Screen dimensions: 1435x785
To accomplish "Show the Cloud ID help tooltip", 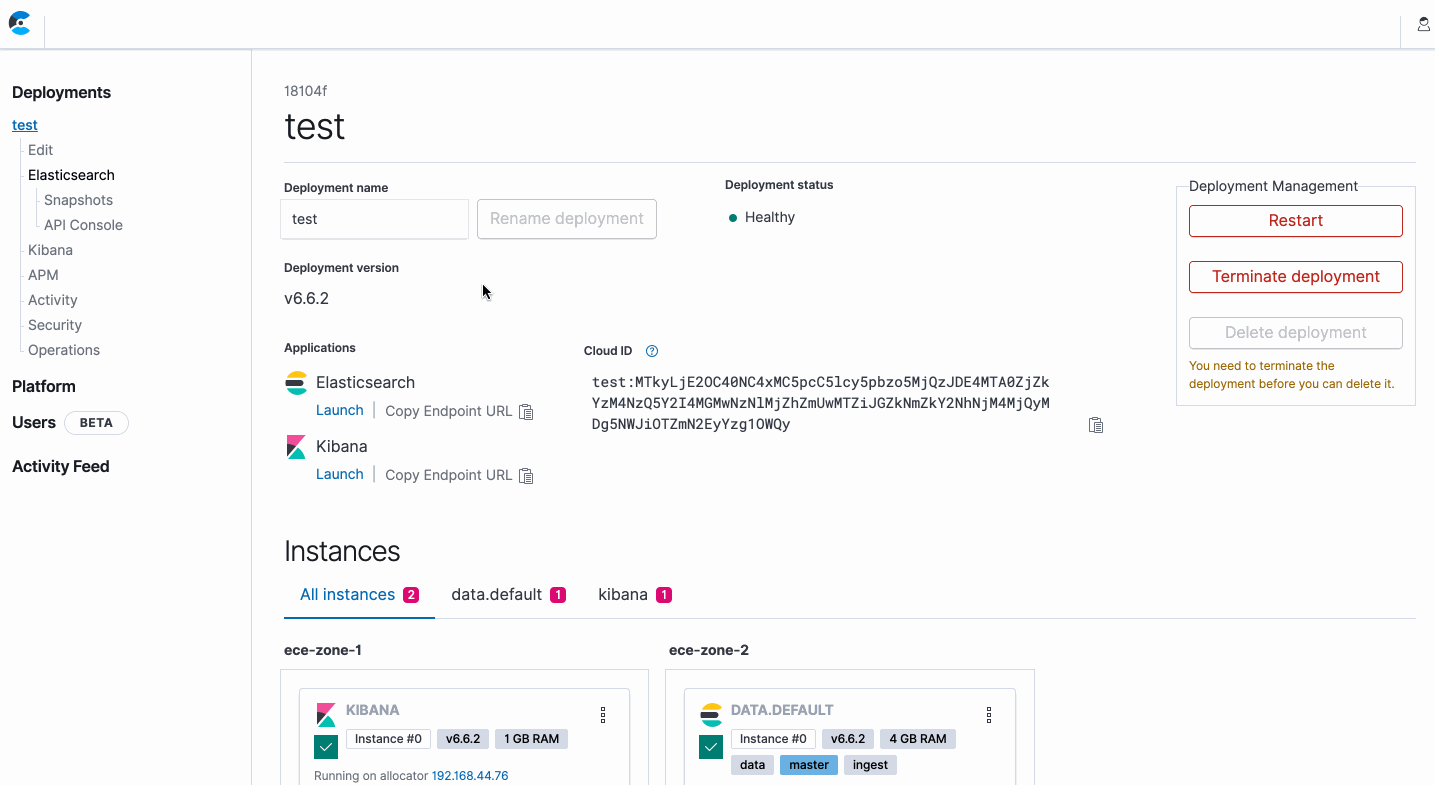I will point(652,351).
